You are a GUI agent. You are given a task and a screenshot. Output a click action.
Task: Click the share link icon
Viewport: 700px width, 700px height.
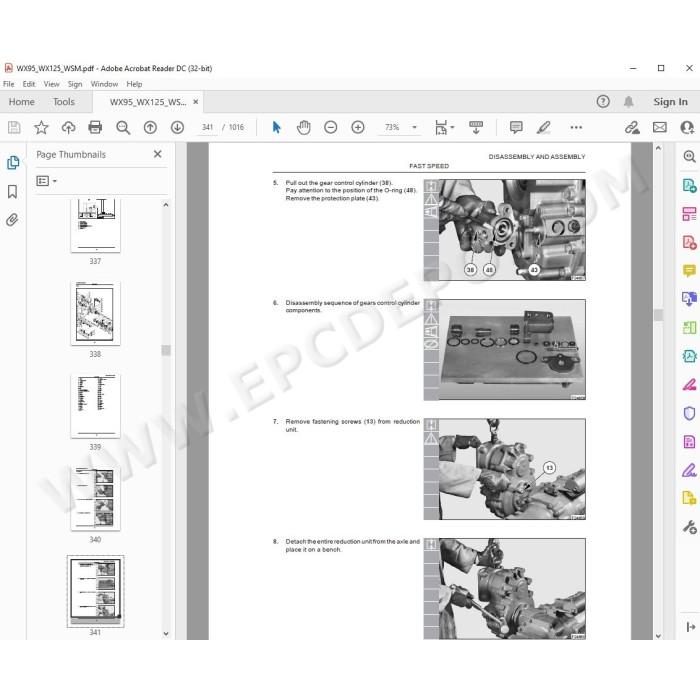(x=632, y=128)
